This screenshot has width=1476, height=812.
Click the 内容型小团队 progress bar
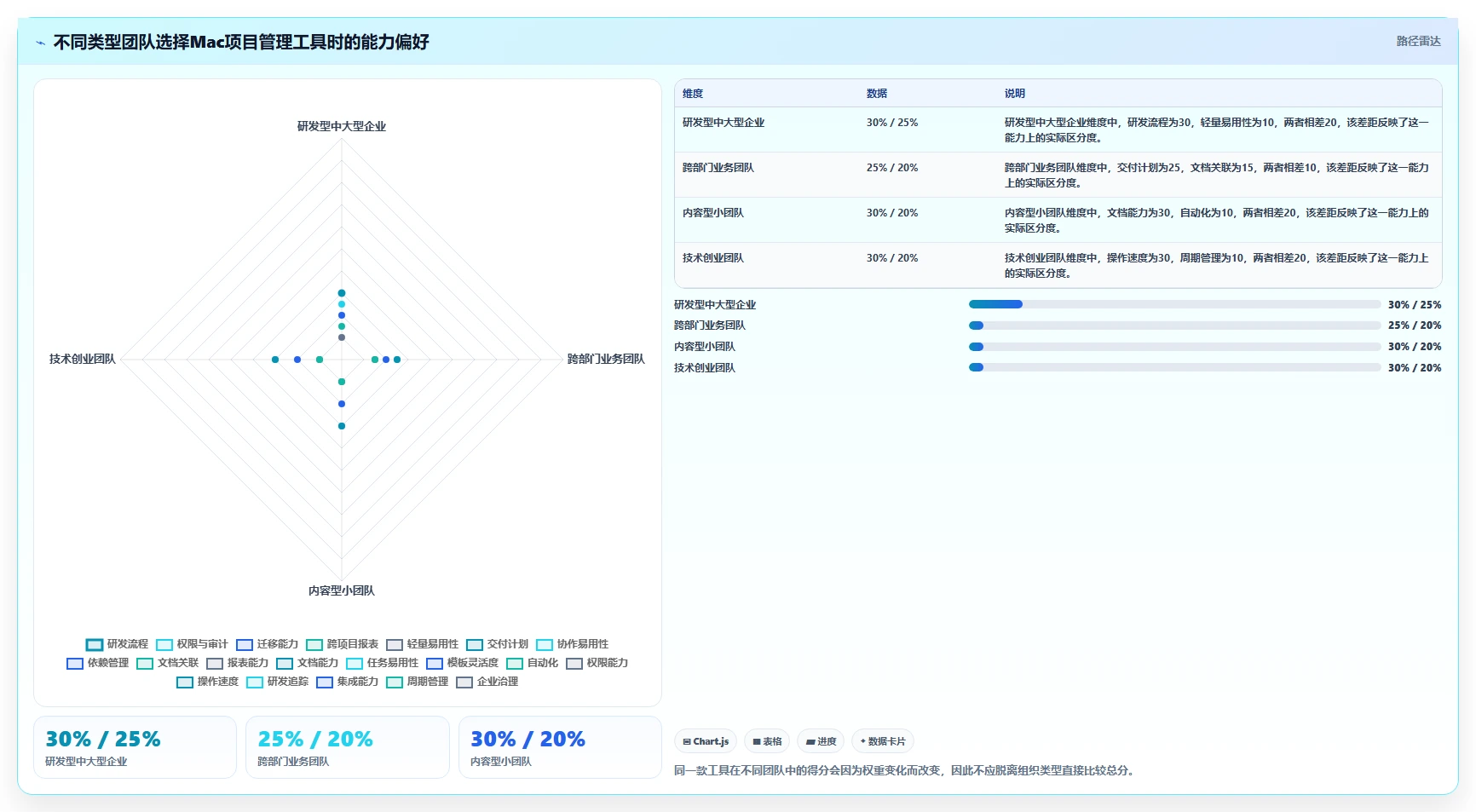point(1174,347)
